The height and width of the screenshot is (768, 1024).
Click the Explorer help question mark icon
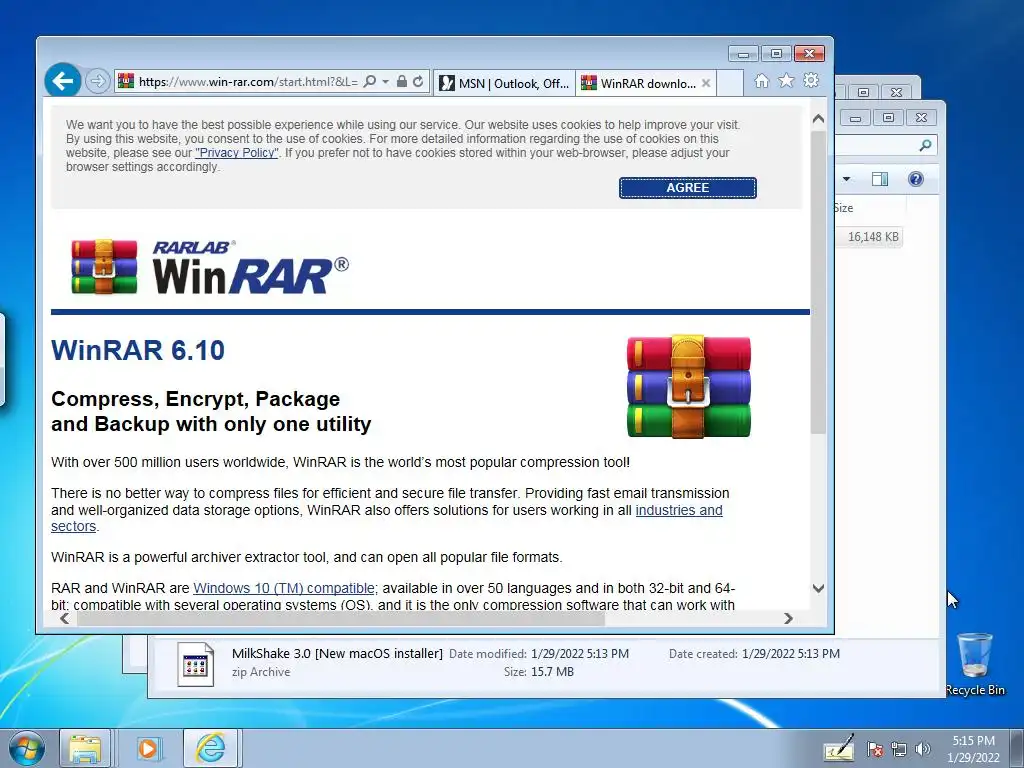[916, 179]
